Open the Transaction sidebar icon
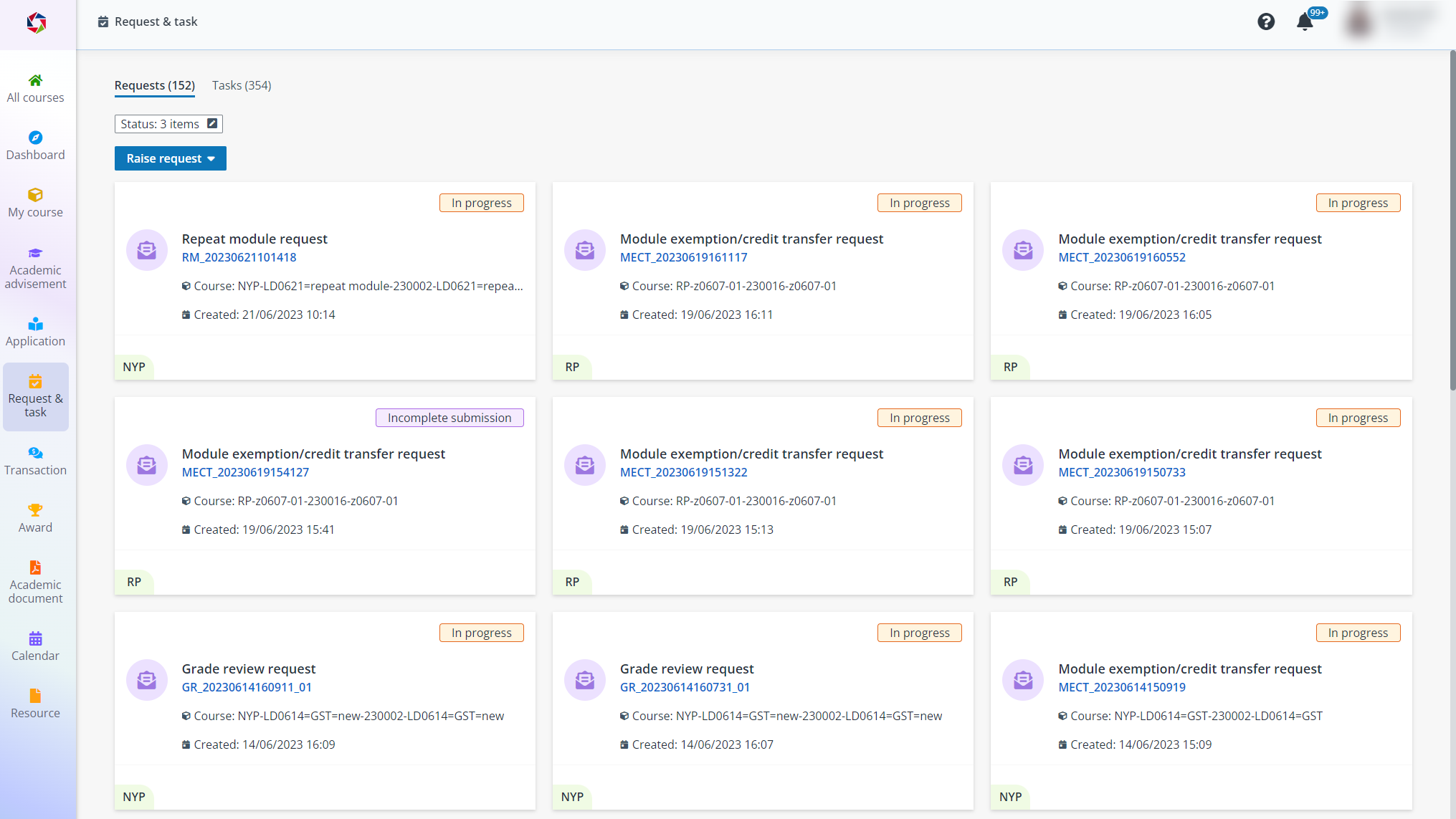Screen dimensions: 1456x819 coord(35,453)
